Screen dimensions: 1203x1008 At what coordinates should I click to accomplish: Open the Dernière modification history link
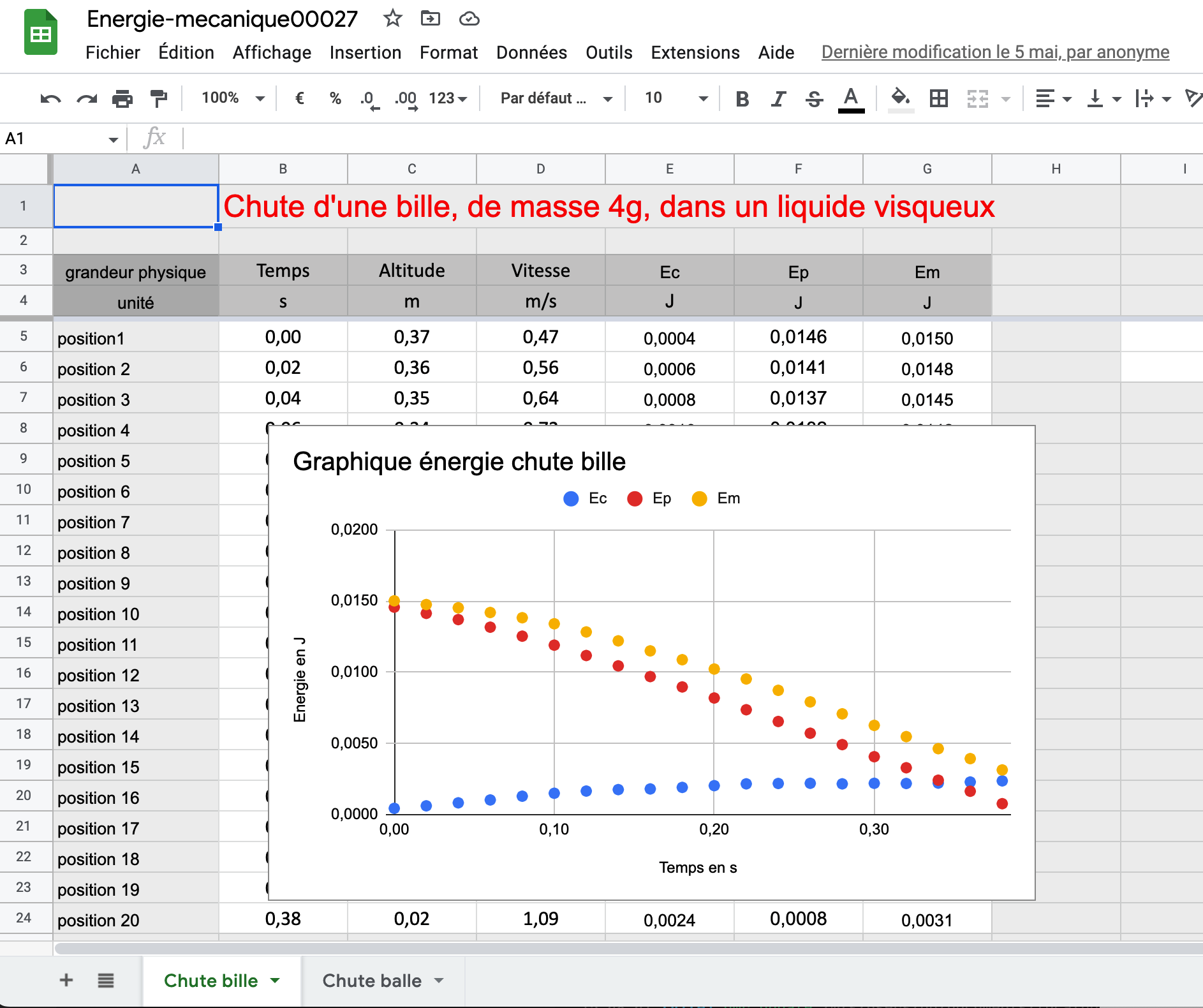(995, 52)
